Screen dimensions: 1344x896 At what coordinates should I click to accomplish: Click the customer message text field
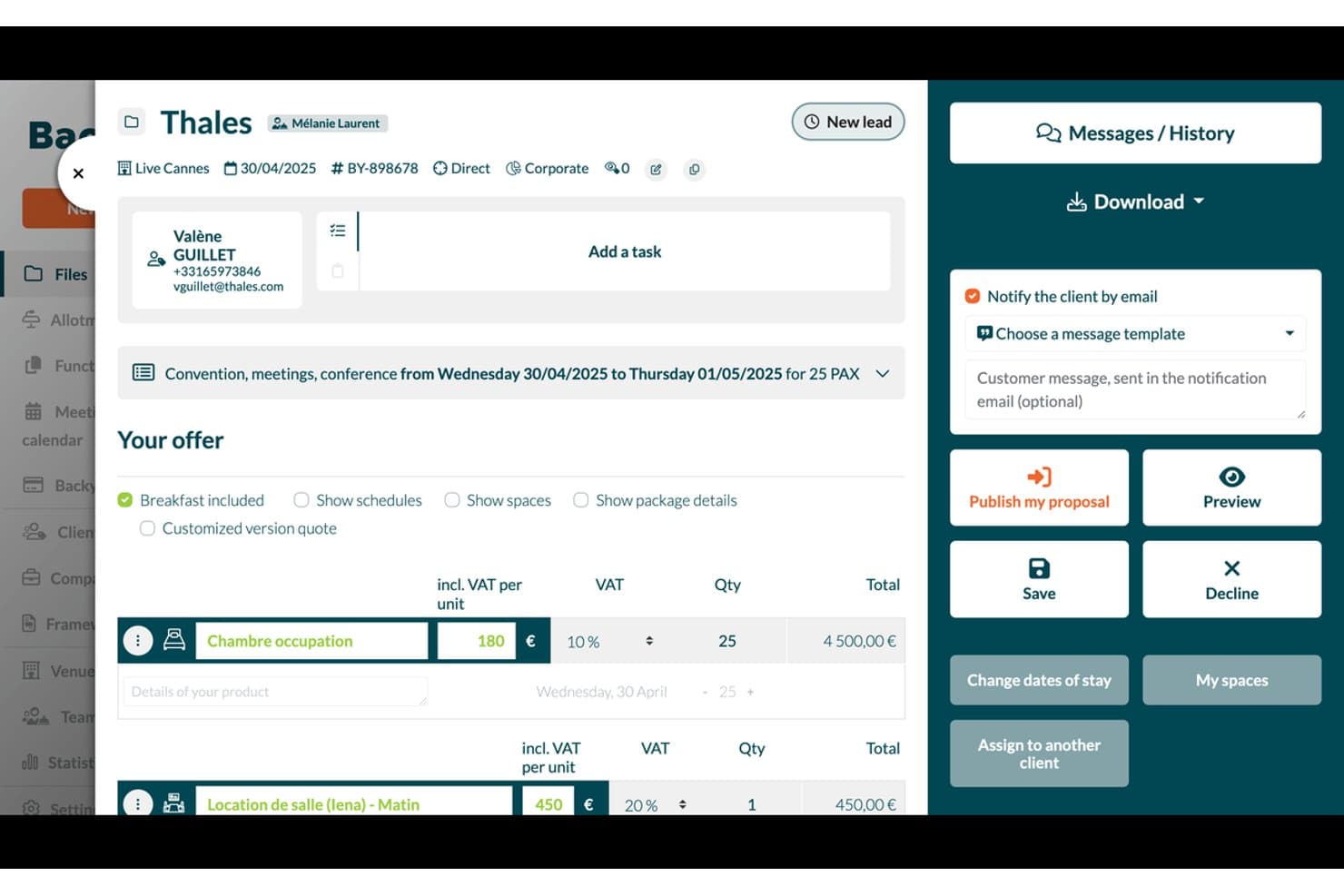click(1135, 389)
